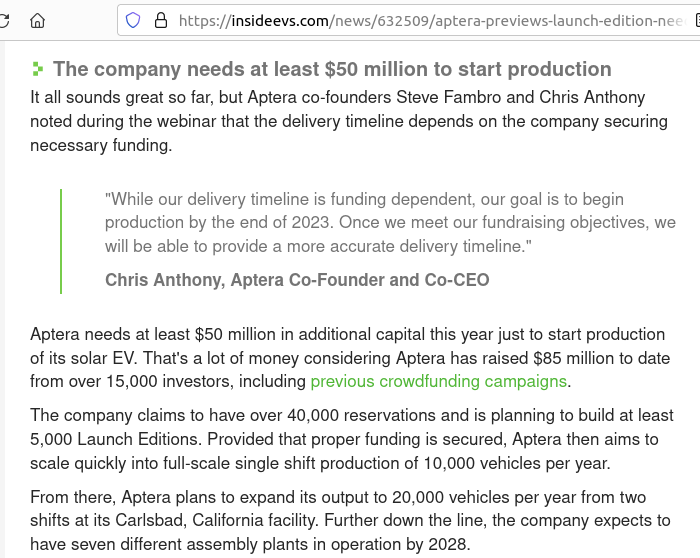Open the 'previous crowdfunding campaigns' link

click(438, 381)
